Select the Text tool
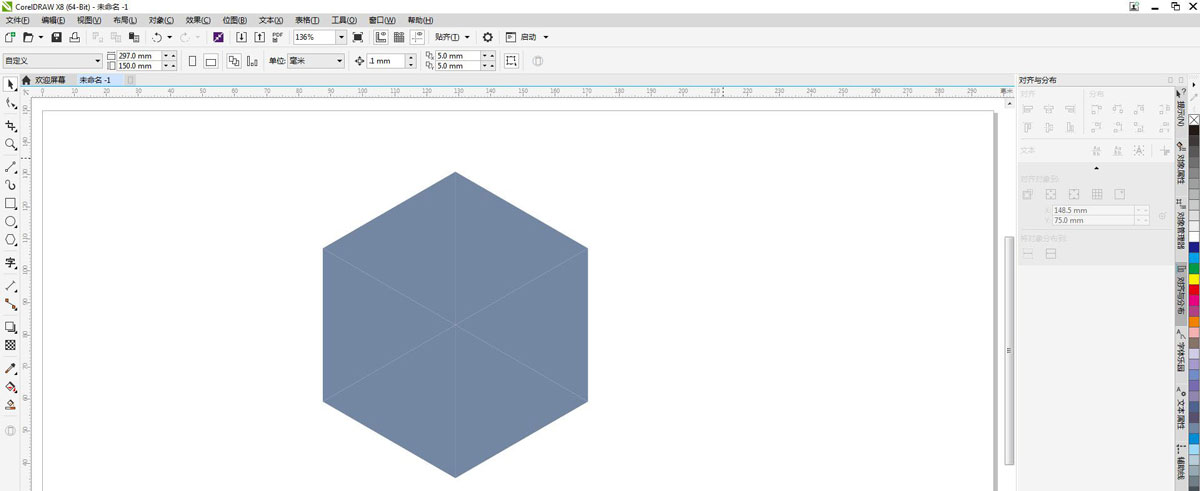The height and width of the screenshot is (491, 1200). [10, 263]
